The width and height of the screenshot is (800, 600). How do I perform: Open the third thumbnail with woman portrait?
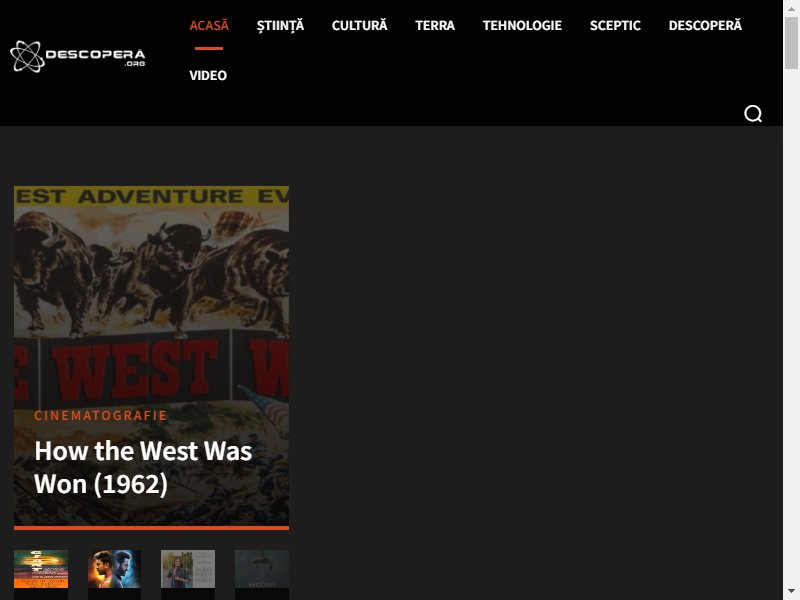188,569
